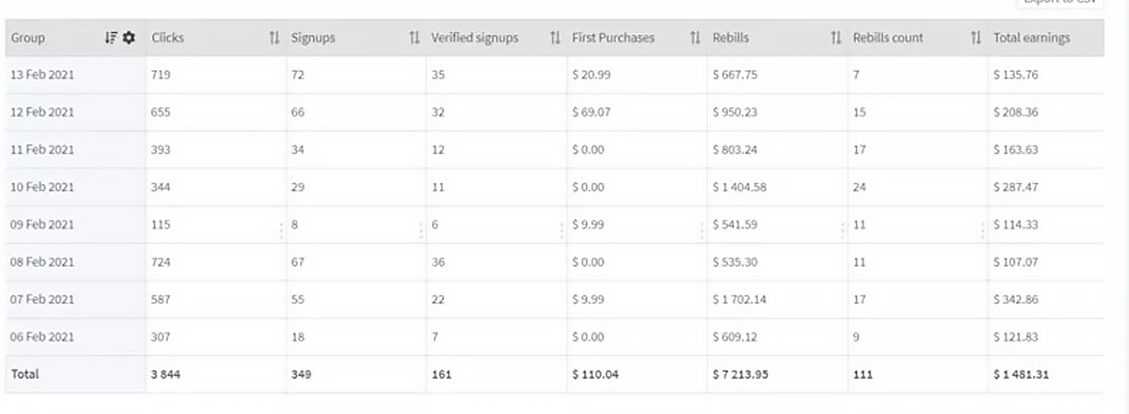Click the Total earnings column header
This screenshot has height=414, width=1129.
(1032, 38)
